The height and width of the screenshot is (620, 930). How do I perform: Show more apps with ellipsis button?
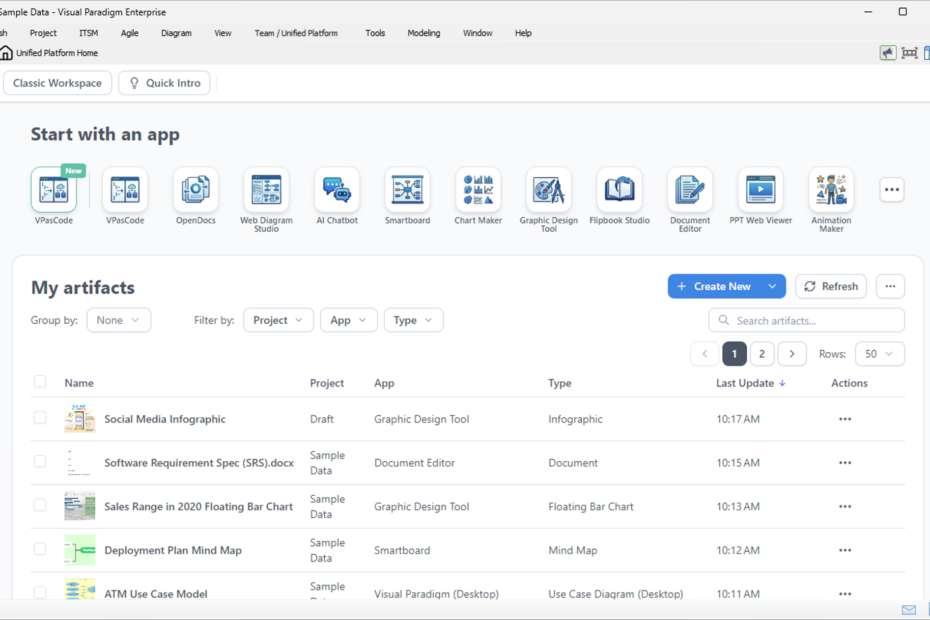(x=891, y=190)
